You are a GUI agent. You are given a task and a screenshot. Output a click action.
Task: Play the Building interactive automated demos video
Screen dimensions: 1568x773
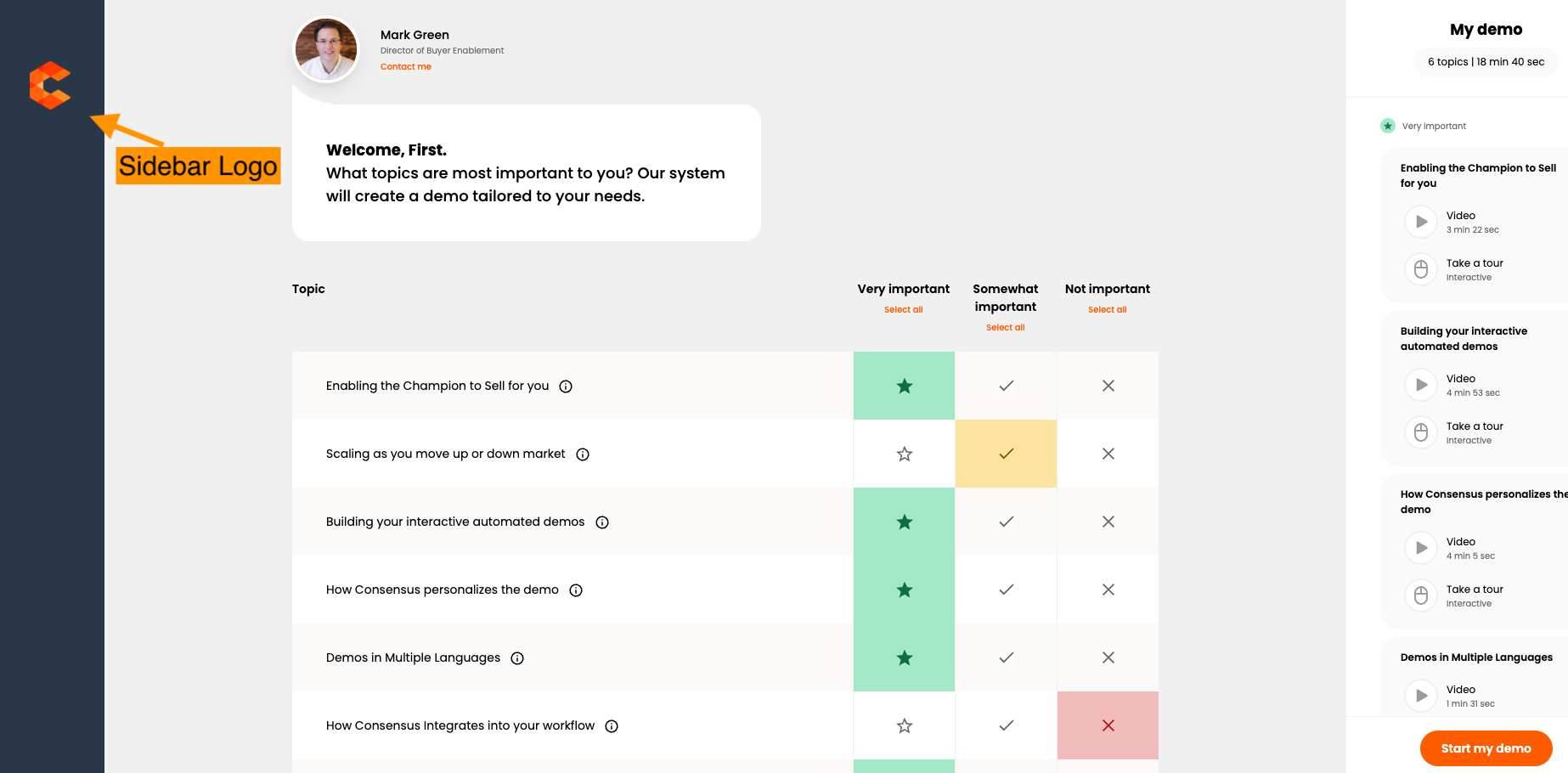click(1421, 385)
